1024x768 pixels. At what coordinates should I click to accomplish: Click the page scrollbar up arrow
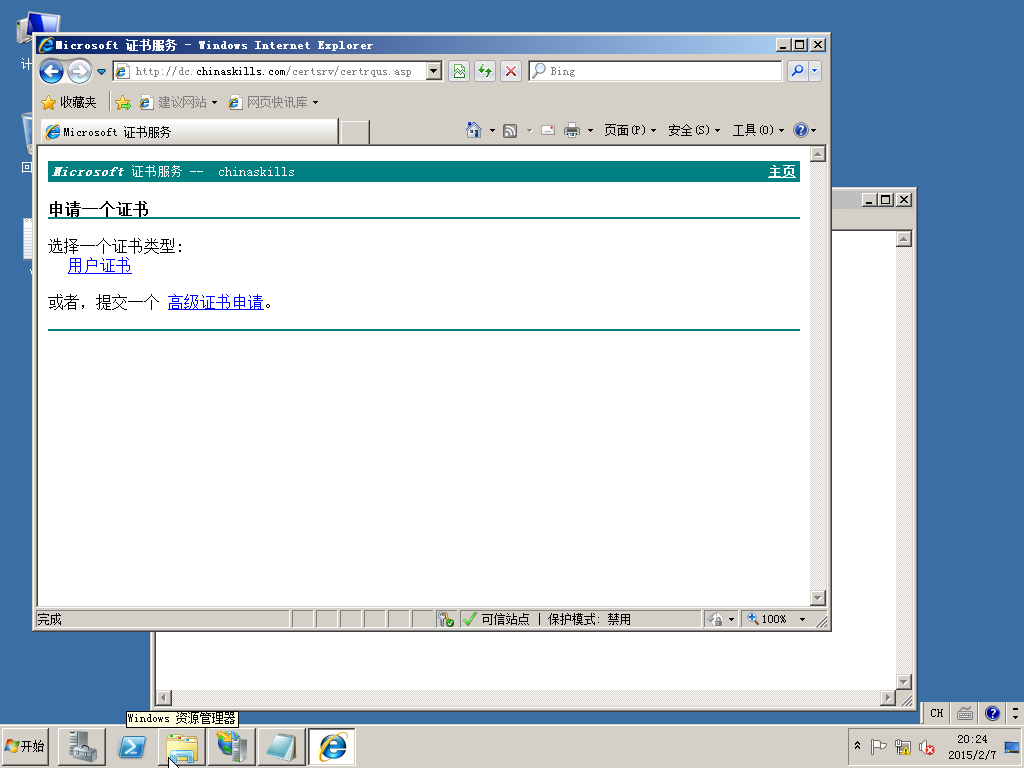(x=818, y=154)
